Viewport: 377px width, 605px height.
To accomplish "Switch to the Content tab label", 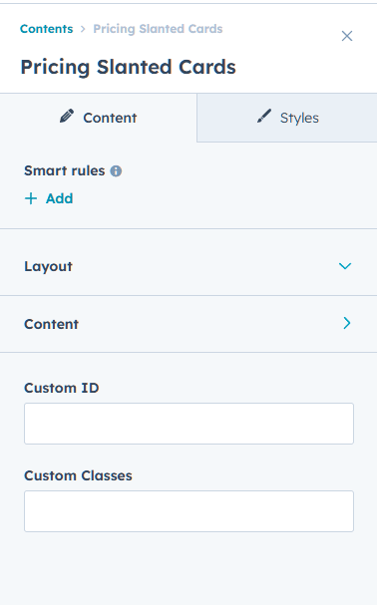I will pos(110,118).
